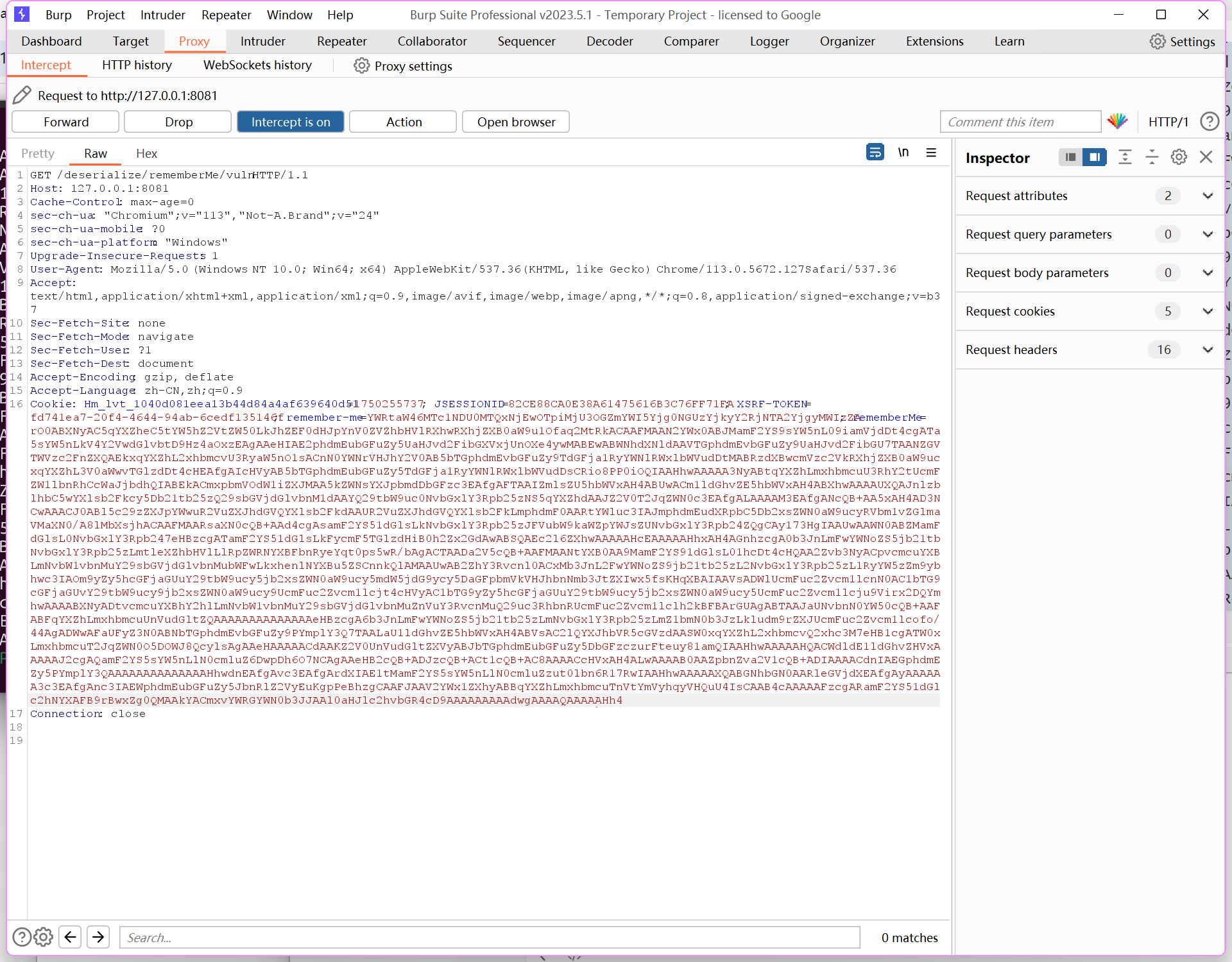Screen dimensions: 1232x962
Task: Toggle the Intercept is on button
Action: coord(290,122)
